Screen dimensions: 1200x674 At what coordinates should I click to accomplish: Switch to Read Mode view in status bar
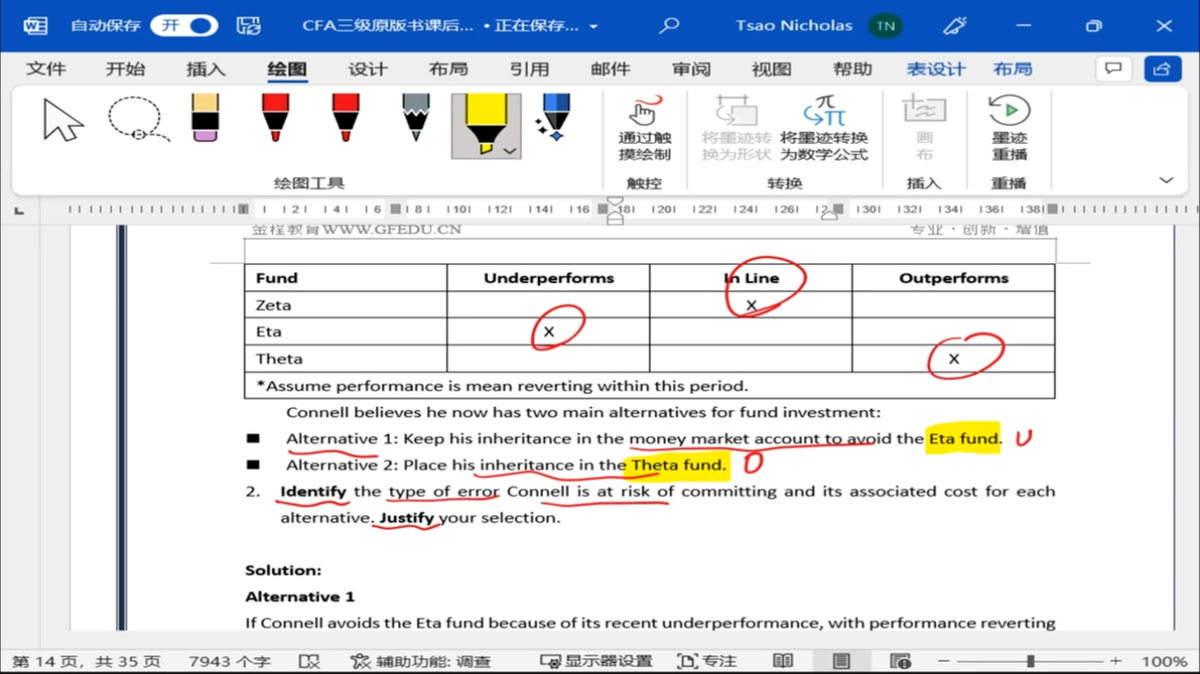(783, 661)
